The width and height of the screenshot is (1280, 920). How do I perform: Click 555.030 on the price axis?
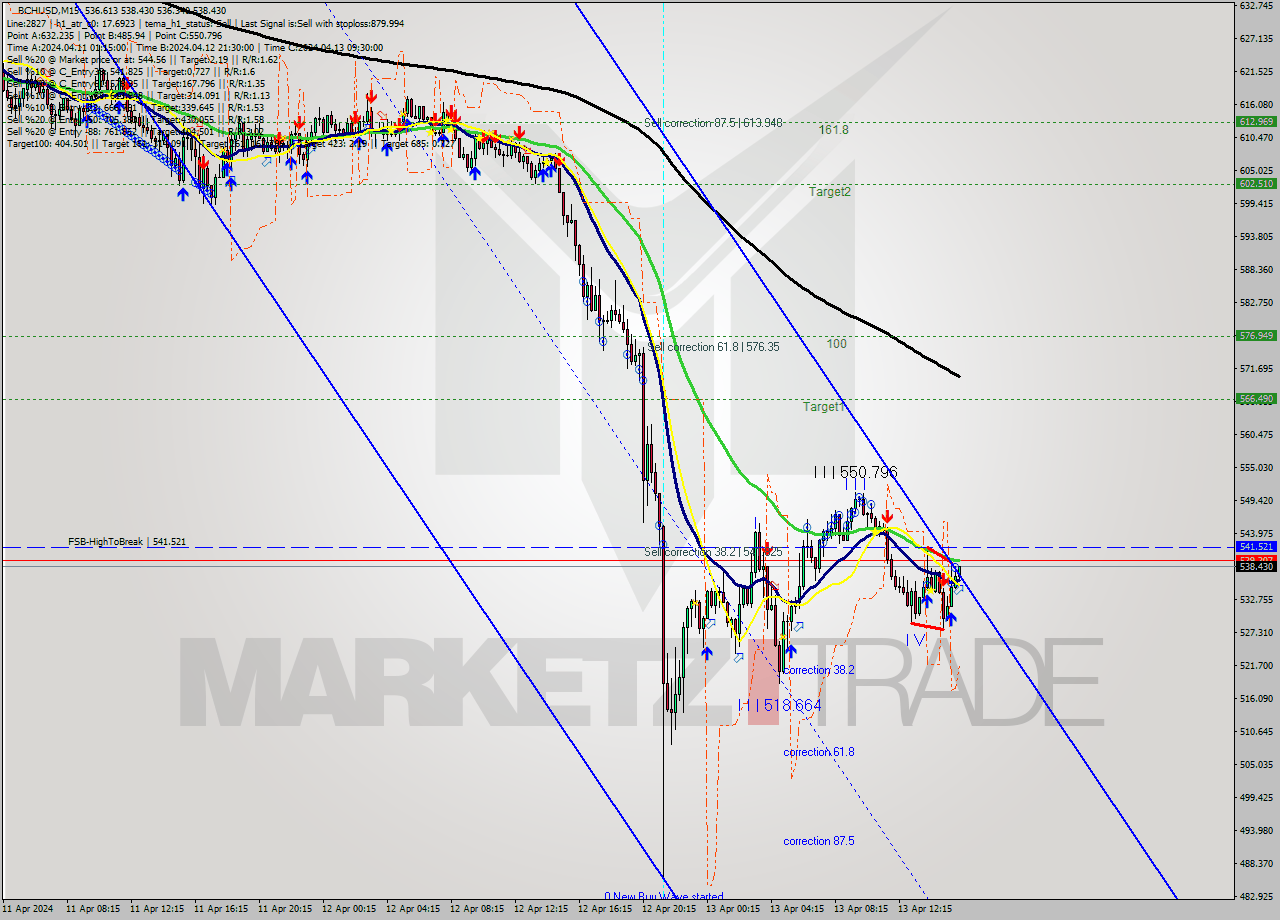tap(1256, 468)
